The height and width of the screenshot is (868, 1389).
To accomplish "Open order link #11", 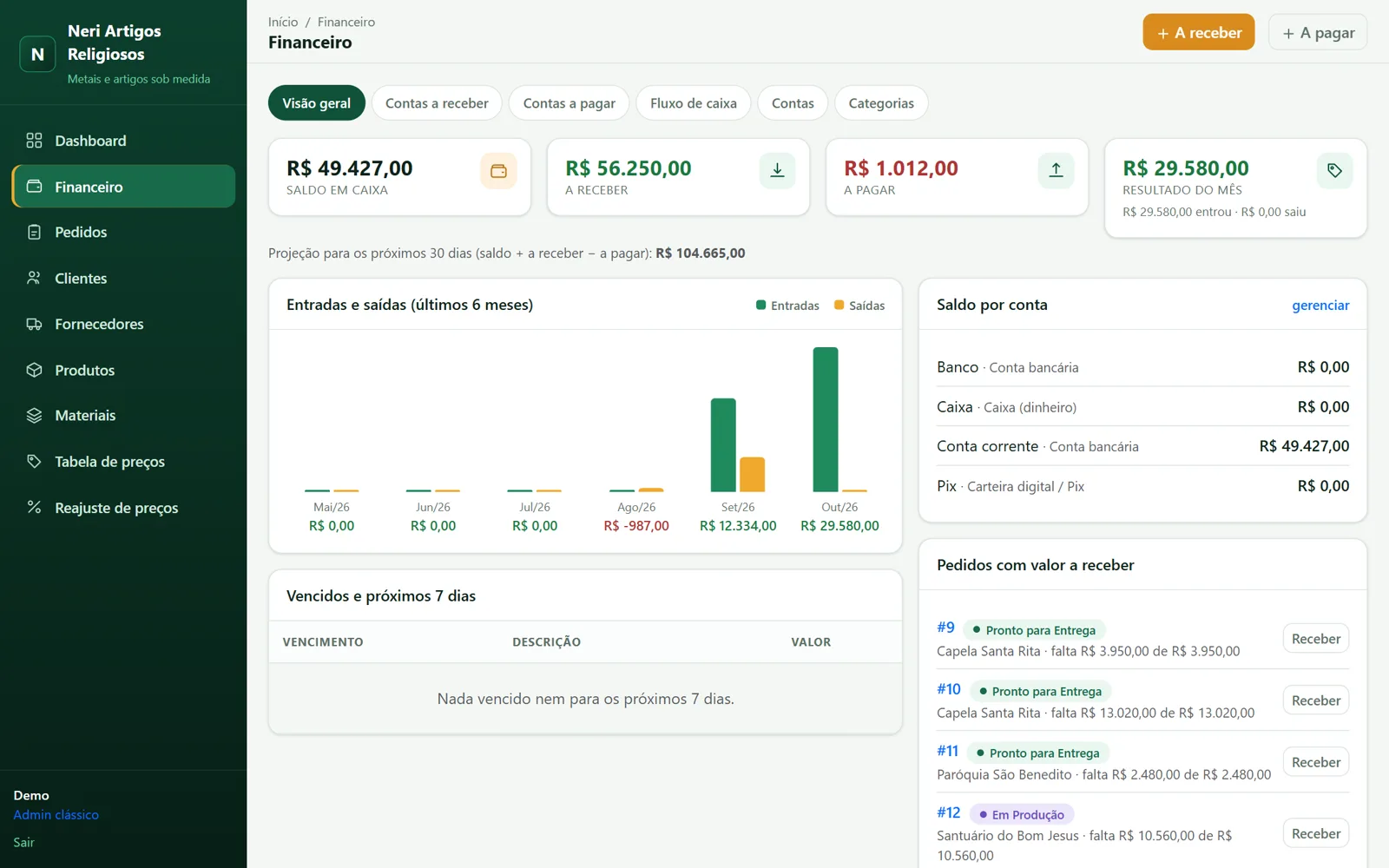I will (x=948, y=751).
